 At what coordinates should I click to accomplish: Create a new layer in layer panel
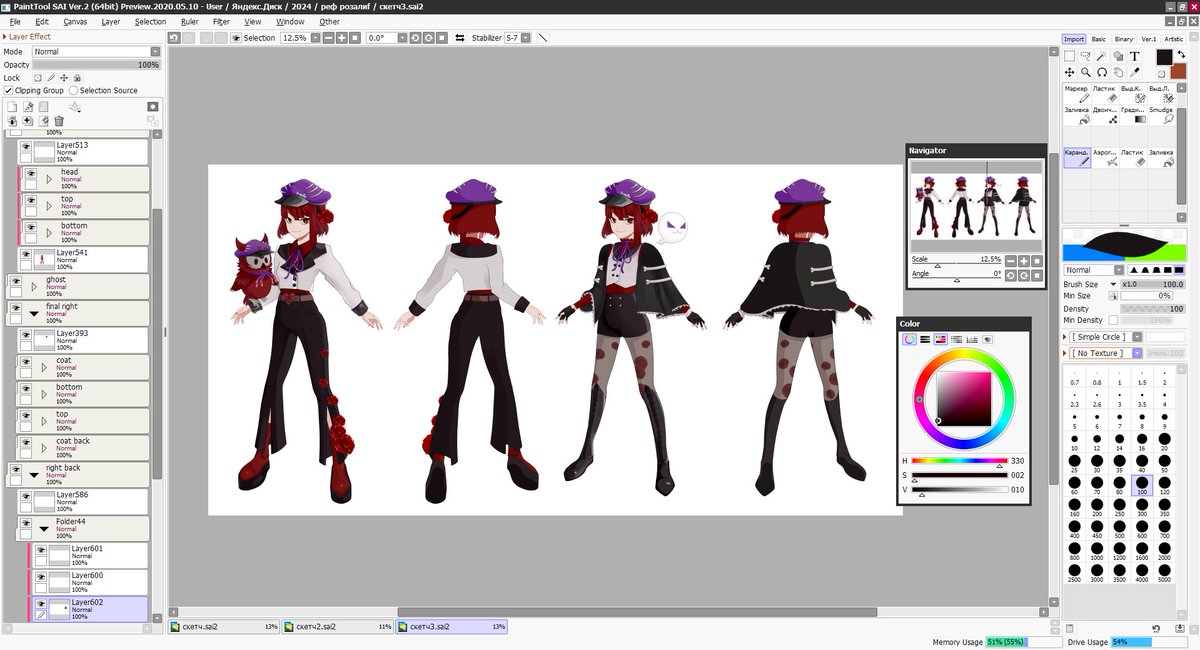13,106
